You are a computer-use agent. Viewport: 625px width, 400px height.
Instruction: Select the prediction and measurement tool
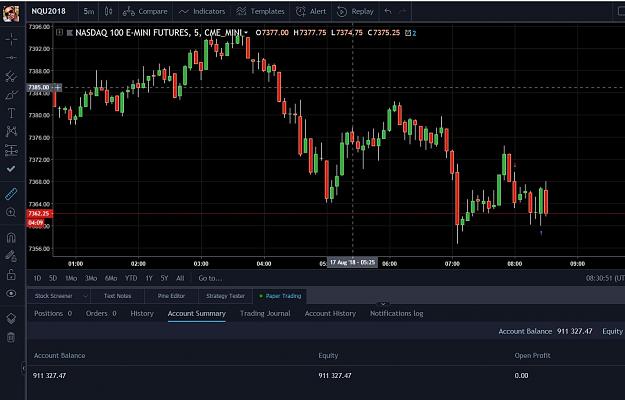pos(11,150)
